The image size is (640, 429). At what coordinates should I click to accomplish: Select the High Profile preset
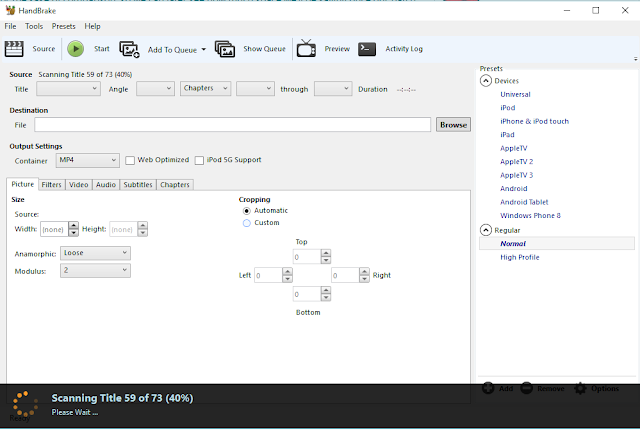click(x=520, y=257)
